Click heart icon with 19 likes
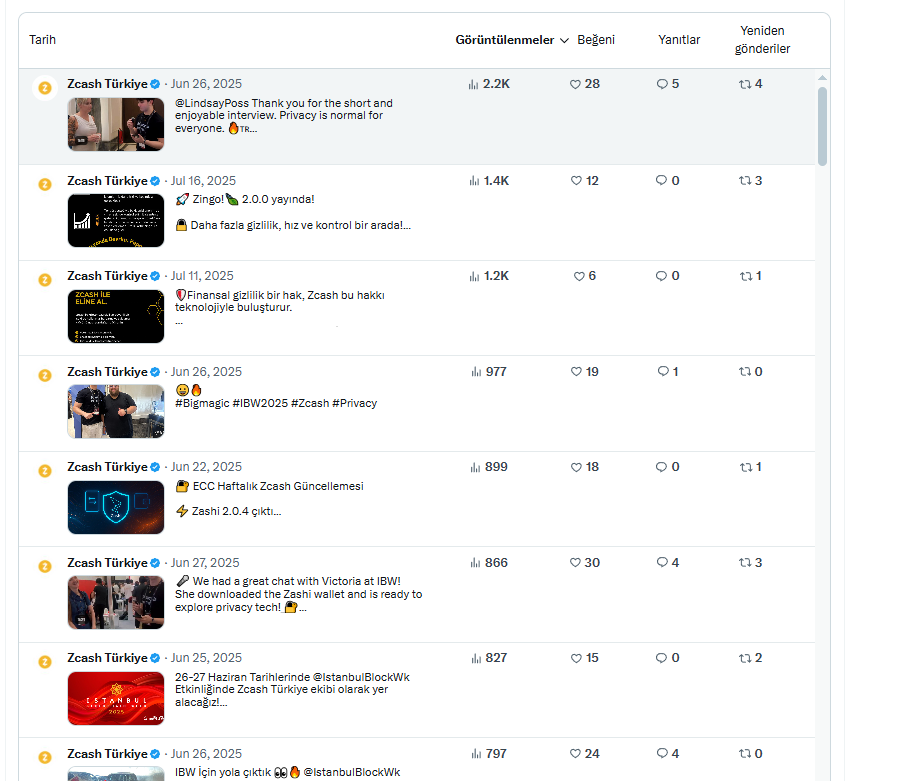This screenshot has height=781, width=911. (576, 372)
